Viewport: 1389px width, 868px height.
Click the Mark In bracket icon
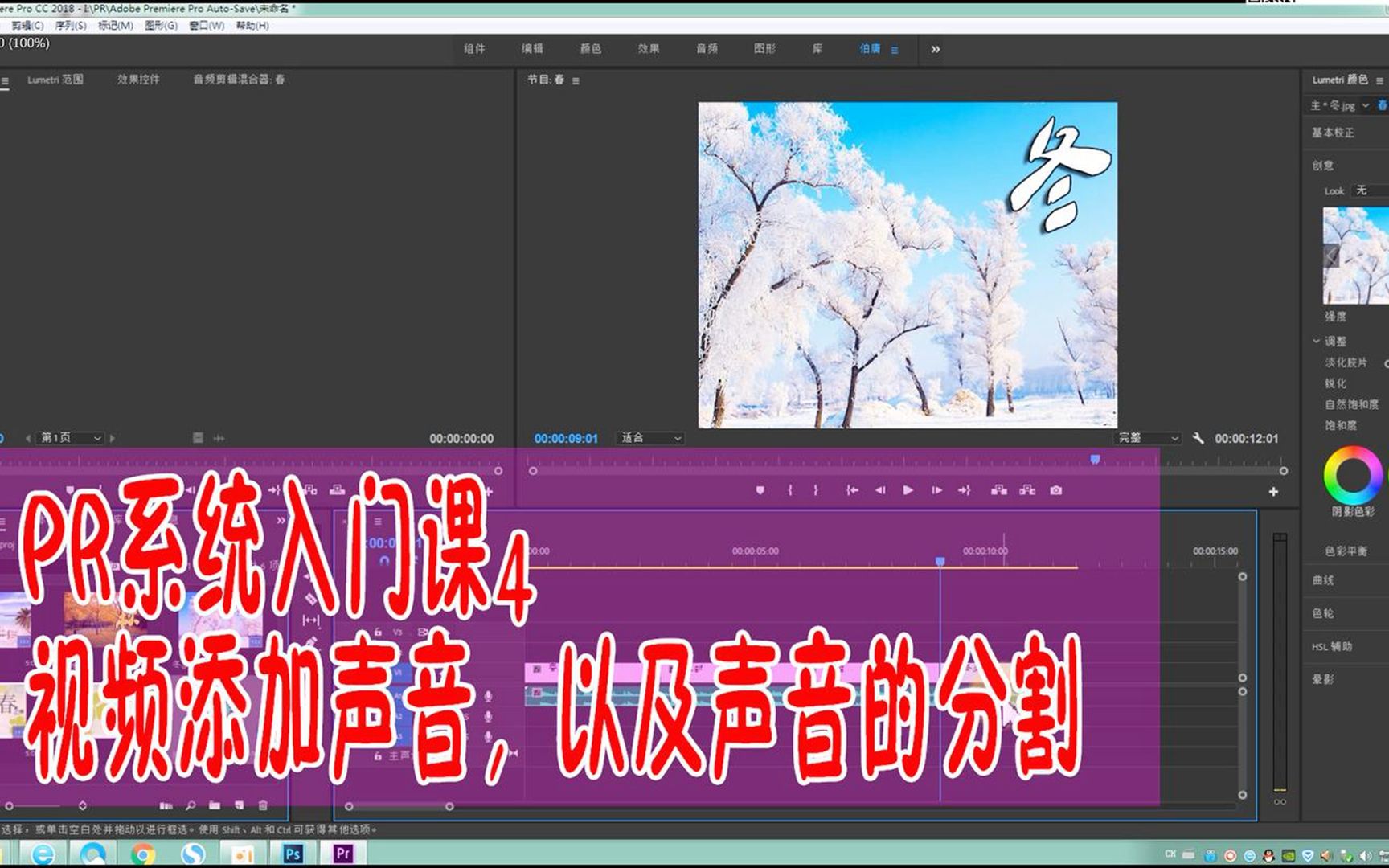[x=790, y=490]
